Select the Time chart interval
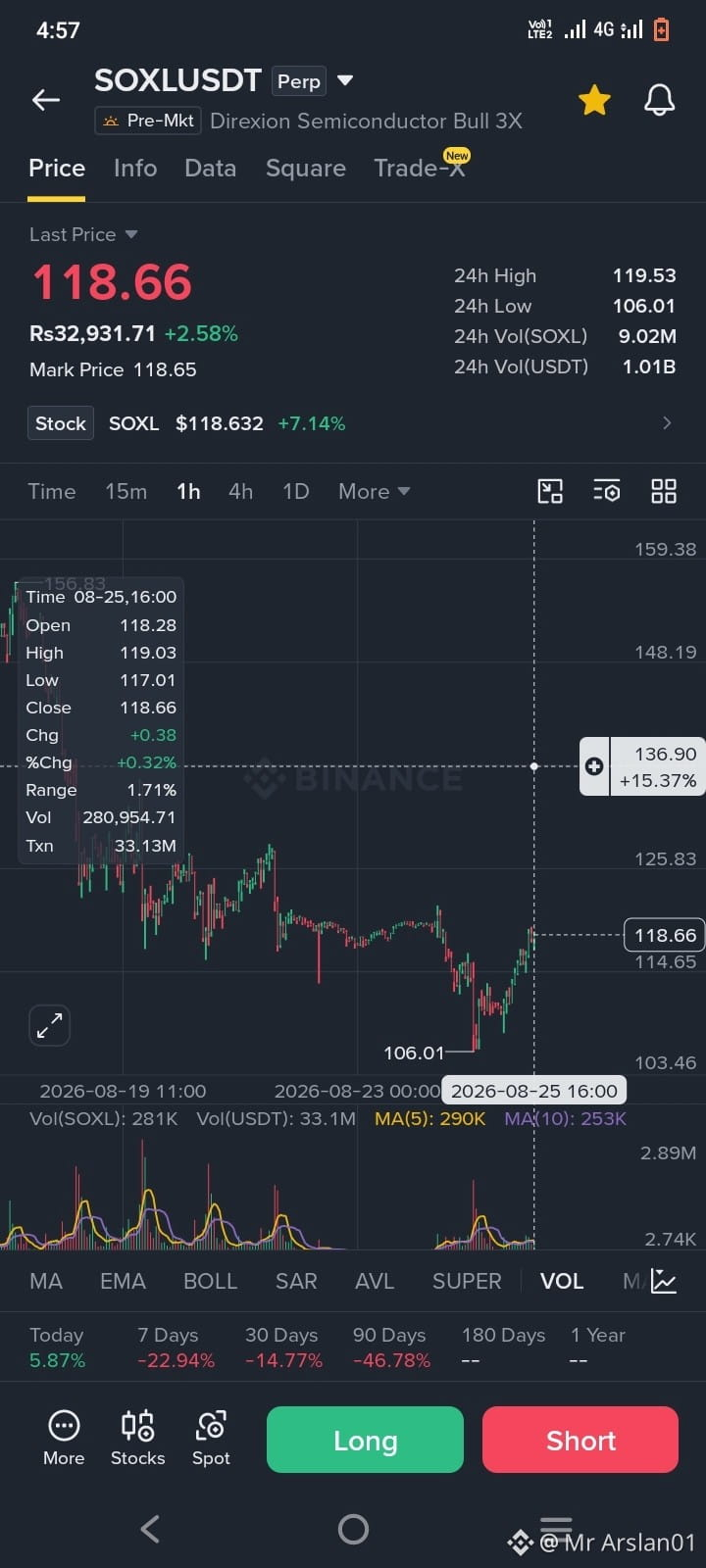The image size is (706, 1568). 51,491
